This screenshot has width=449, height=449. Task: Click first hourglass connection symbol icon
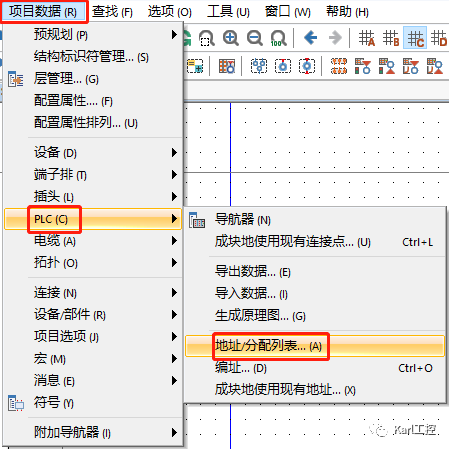(363, 66)
